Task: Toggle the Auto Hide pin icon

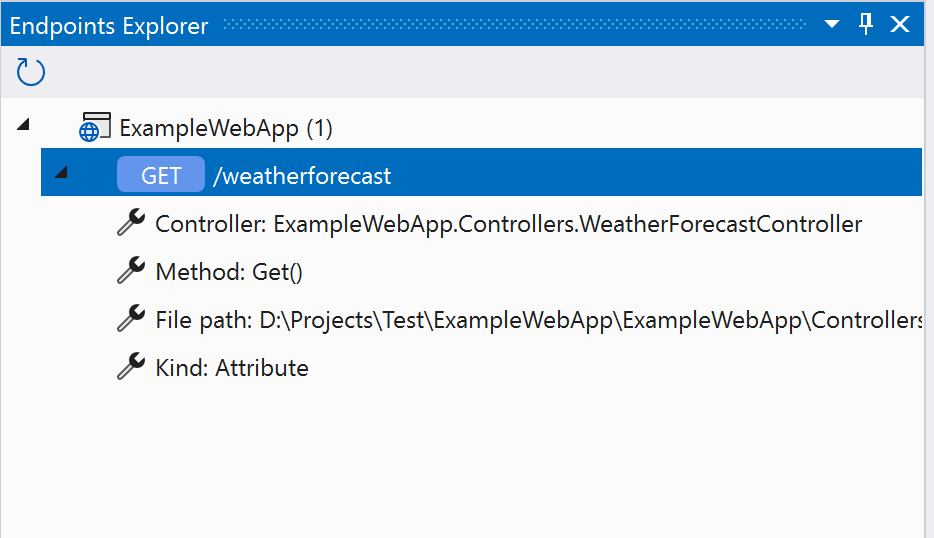Action: [x=866, y=24]
